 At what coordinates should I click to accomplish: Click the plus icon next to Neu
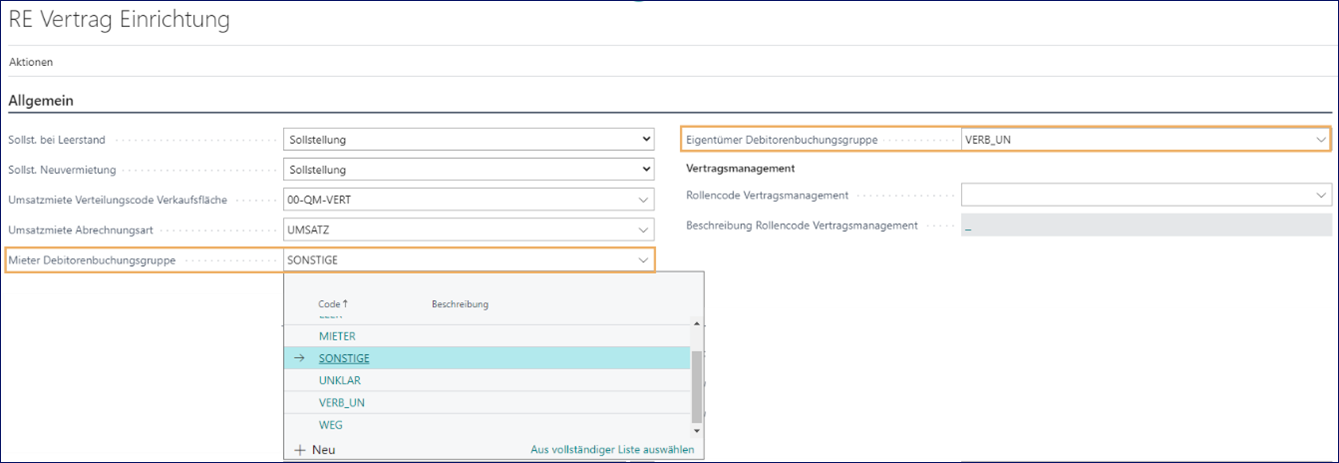pyautogui.click(x=300, y=450)
